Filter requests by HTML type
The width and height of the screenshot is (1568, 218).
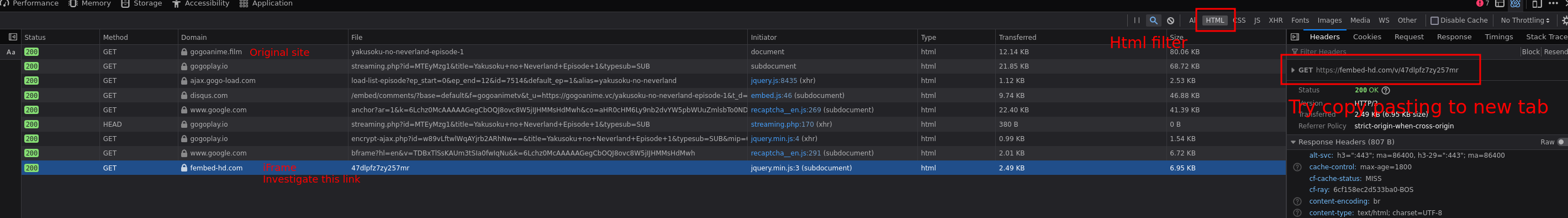click(1215, 20)
